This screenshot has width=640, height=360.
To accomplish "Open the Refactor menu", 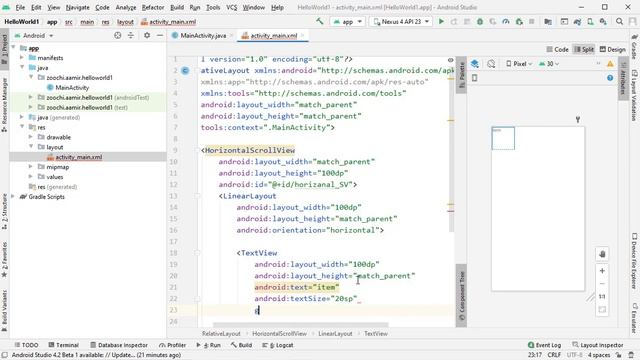I will click(x=153, y=7).
